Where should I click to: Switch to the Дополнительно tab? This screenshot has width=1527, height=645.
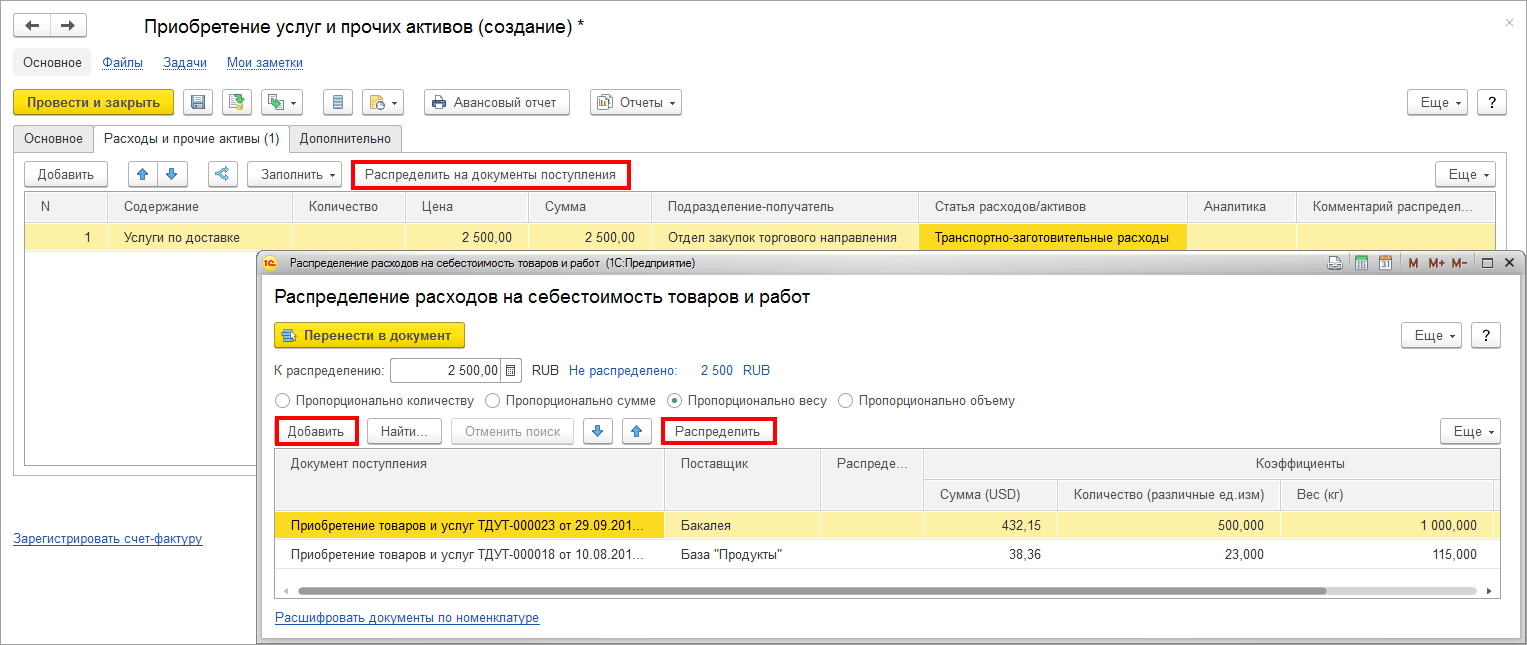pos(345,139)
